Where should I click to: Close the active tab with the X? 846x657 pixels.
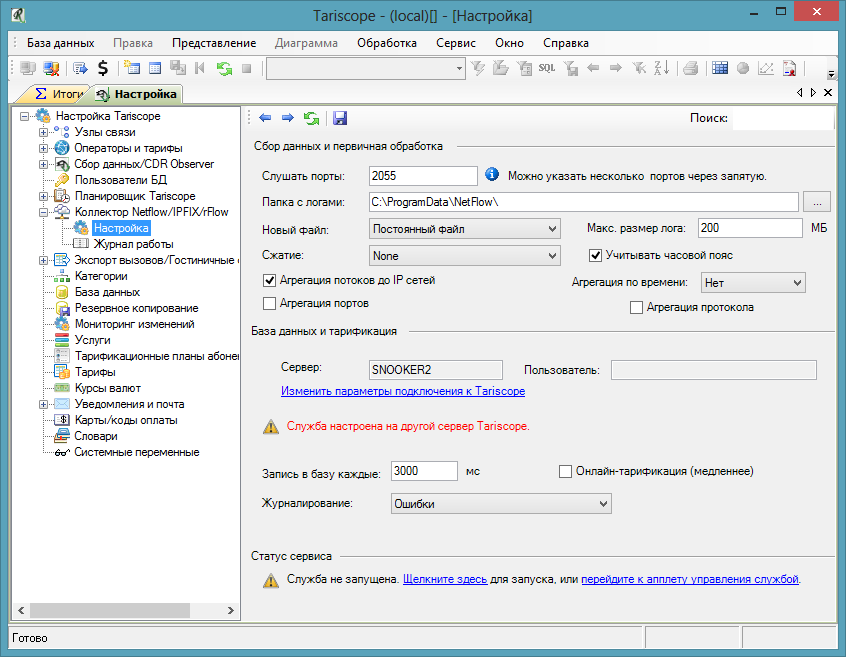tap(828, 93)
